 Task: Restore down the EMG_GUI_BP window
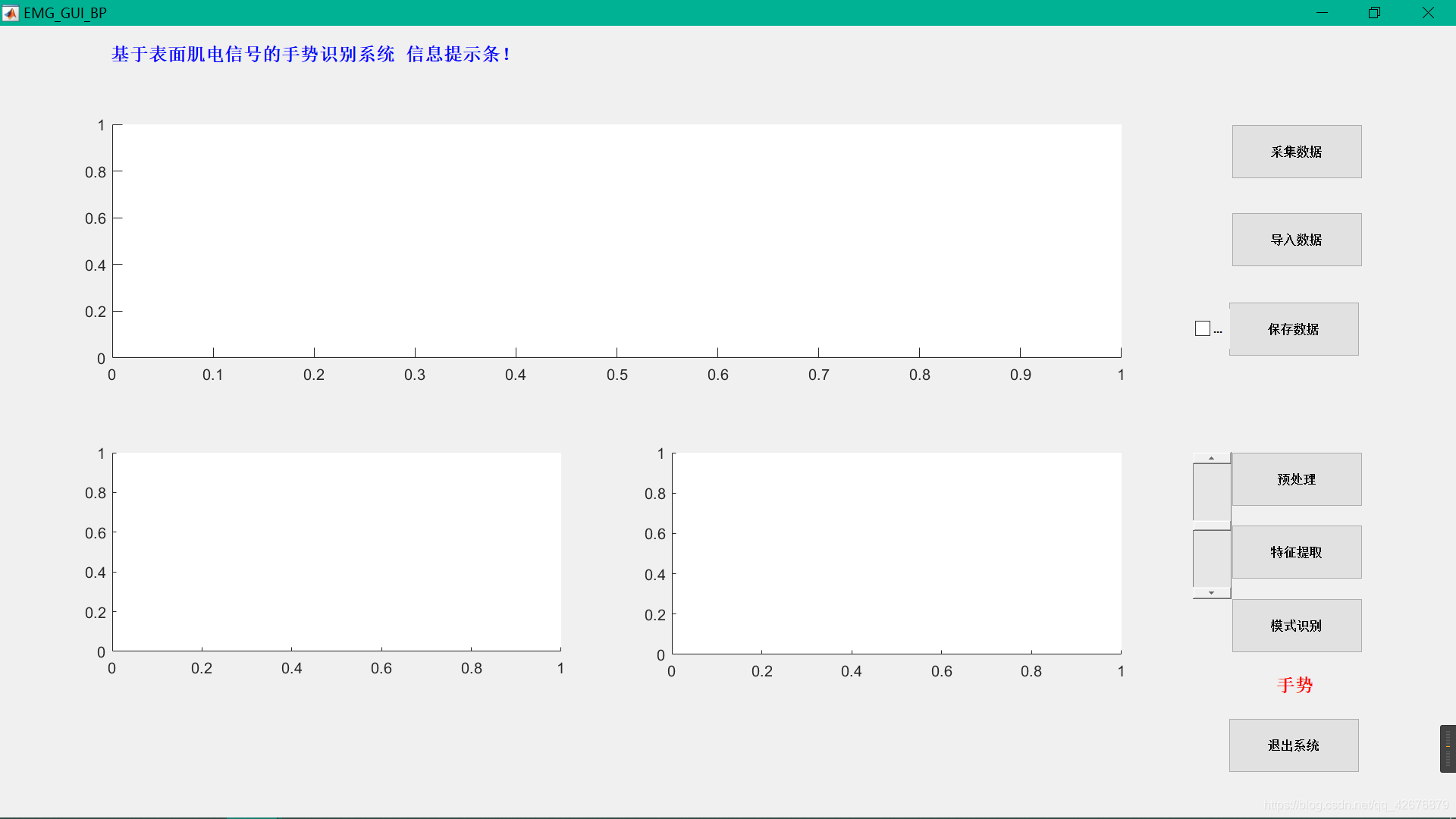pyautogui.click(x=1374, y=13)
